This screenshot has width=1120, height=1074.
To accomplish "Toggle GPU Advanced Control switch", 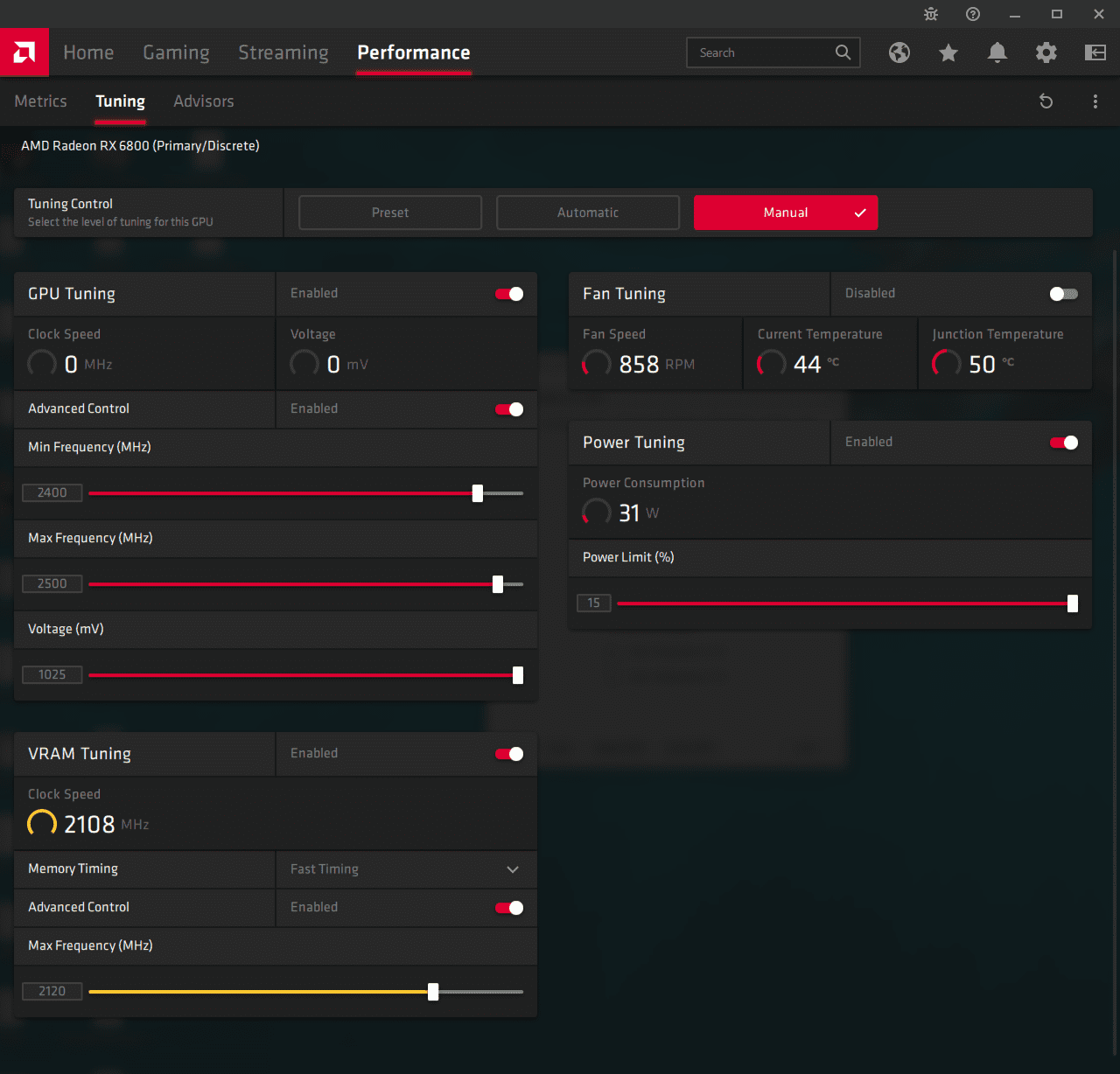I will click(x=509, y=409).
